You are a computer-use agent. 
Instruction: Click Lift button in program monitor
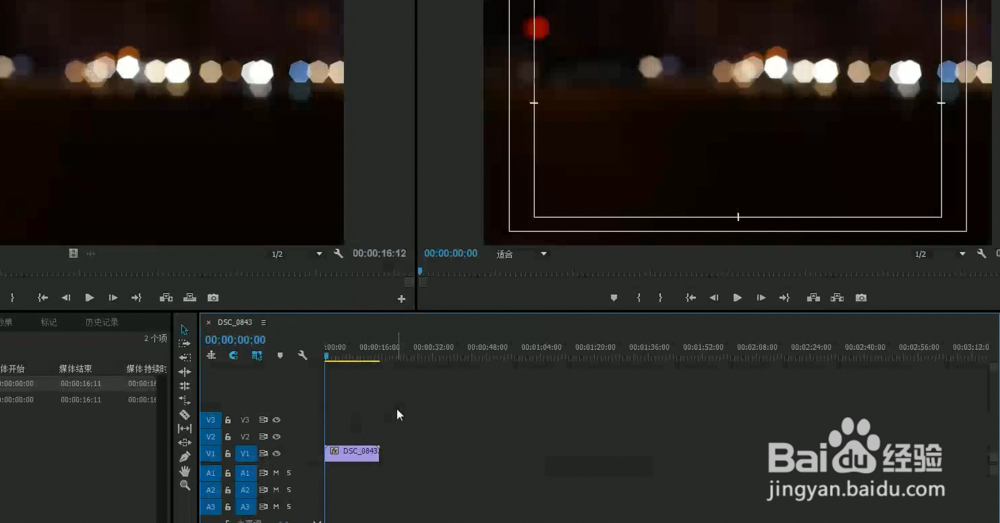[x=813, y=298]
